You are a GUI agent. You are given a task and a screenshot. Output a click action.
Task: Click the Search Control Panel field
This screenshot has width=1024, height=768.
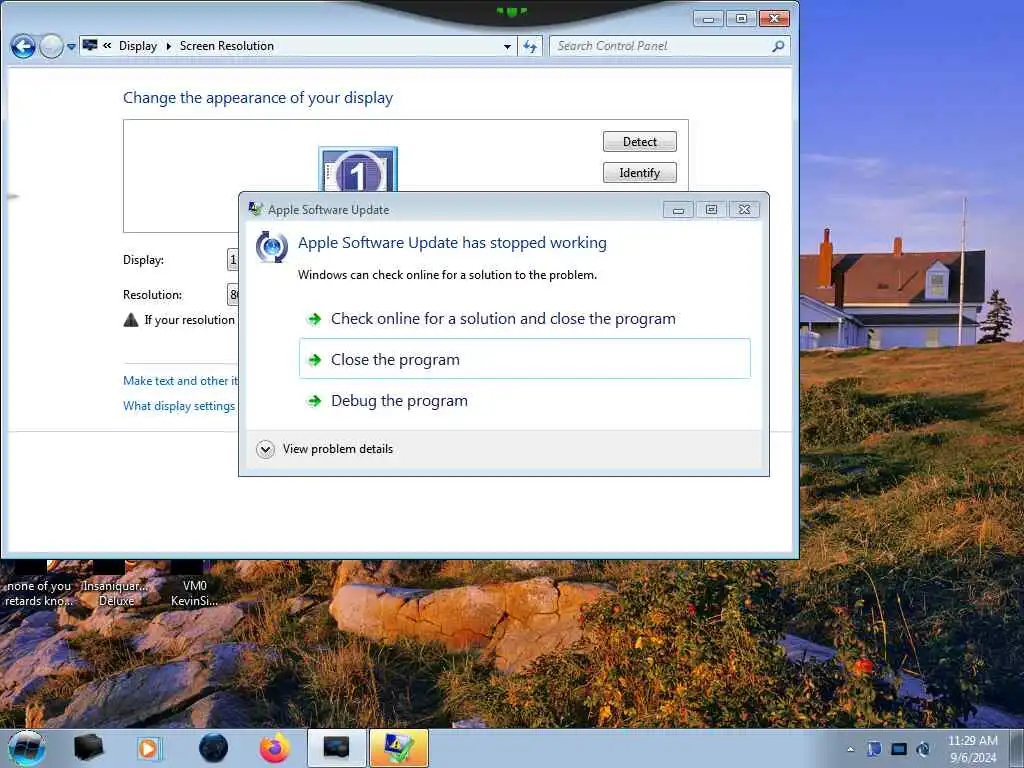point(660,46)
